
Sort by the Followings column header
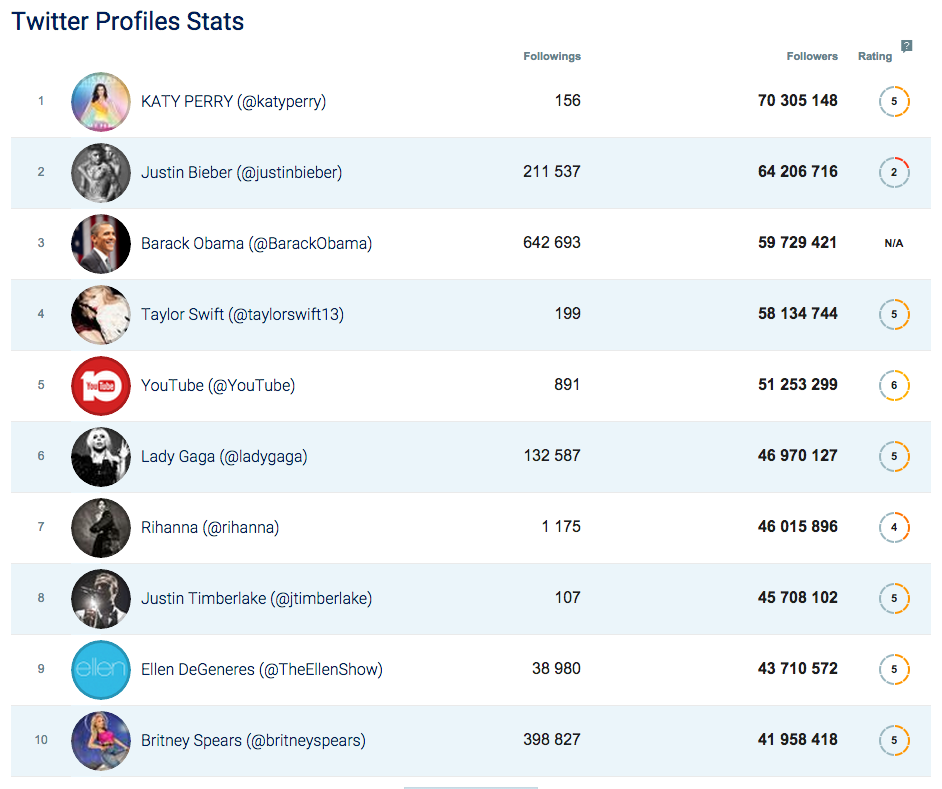point(552,56)
